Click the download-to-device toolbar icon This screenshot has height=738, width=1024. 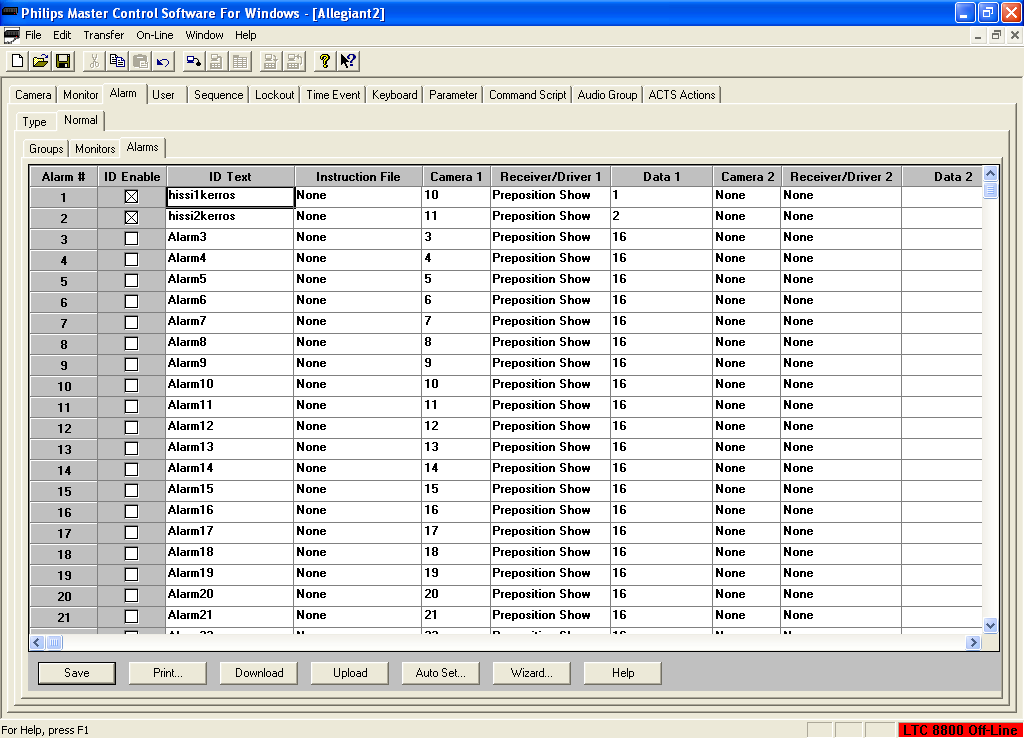click(x=270, y=61)
